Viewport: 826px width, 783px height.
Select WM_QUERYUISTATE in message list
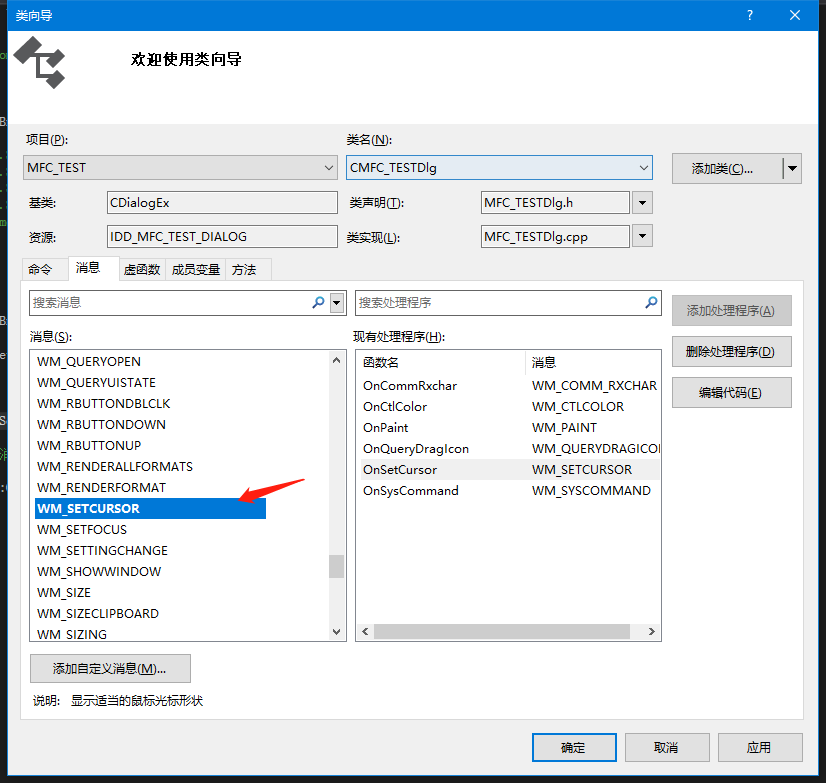(96, 383)
